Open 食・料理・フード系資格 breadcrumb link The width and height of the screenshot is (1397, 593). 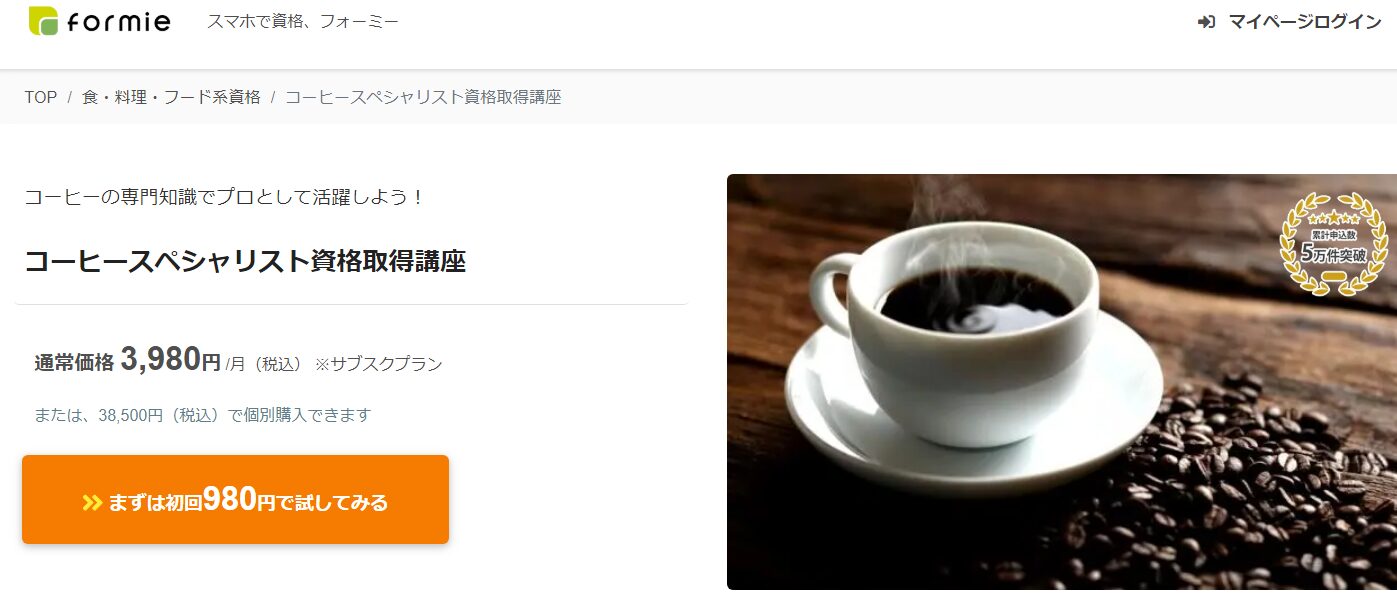[x=171, y=97]
